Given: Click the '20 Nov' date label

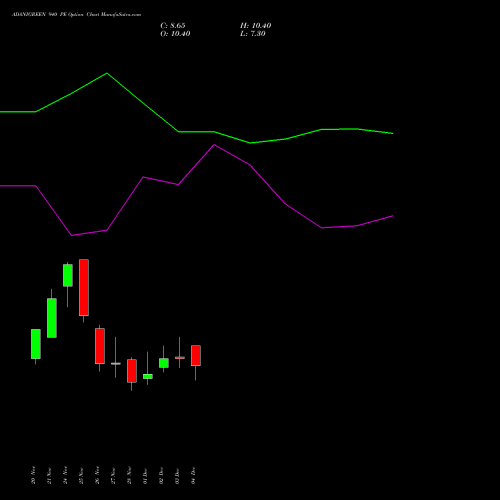Looking at the screenshot, I should [33, 475].
